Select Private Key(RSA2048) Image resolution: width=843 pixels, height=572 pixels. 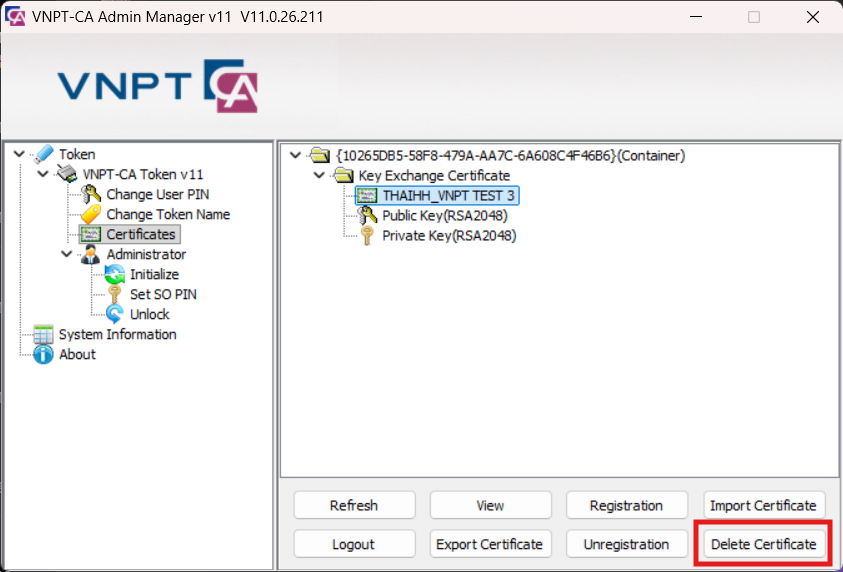449,235
